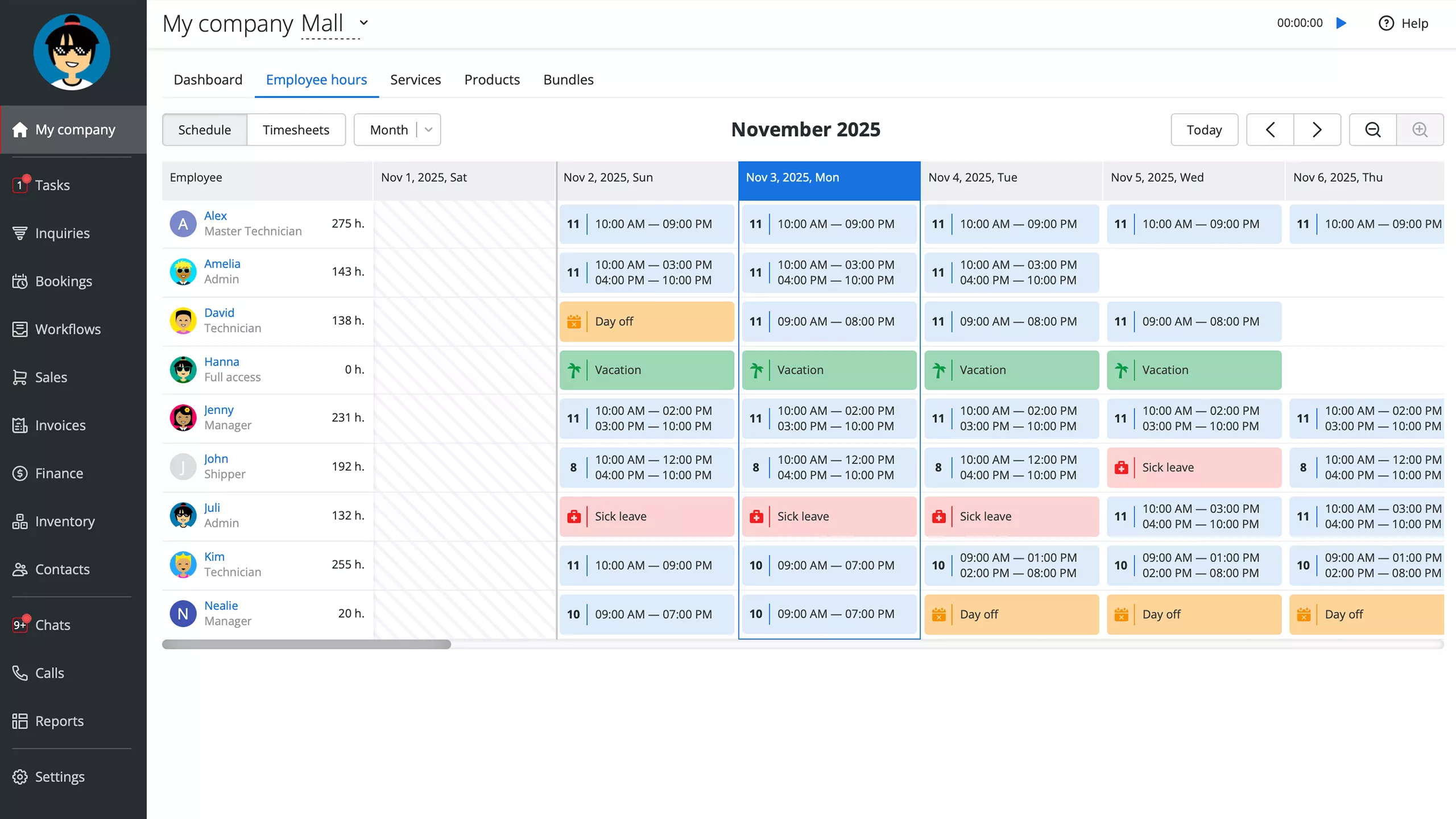The height and width of the screenshot is (819, 1456).
Task: Open the Mall company switcher chevron
Action: tap(364, 23)
